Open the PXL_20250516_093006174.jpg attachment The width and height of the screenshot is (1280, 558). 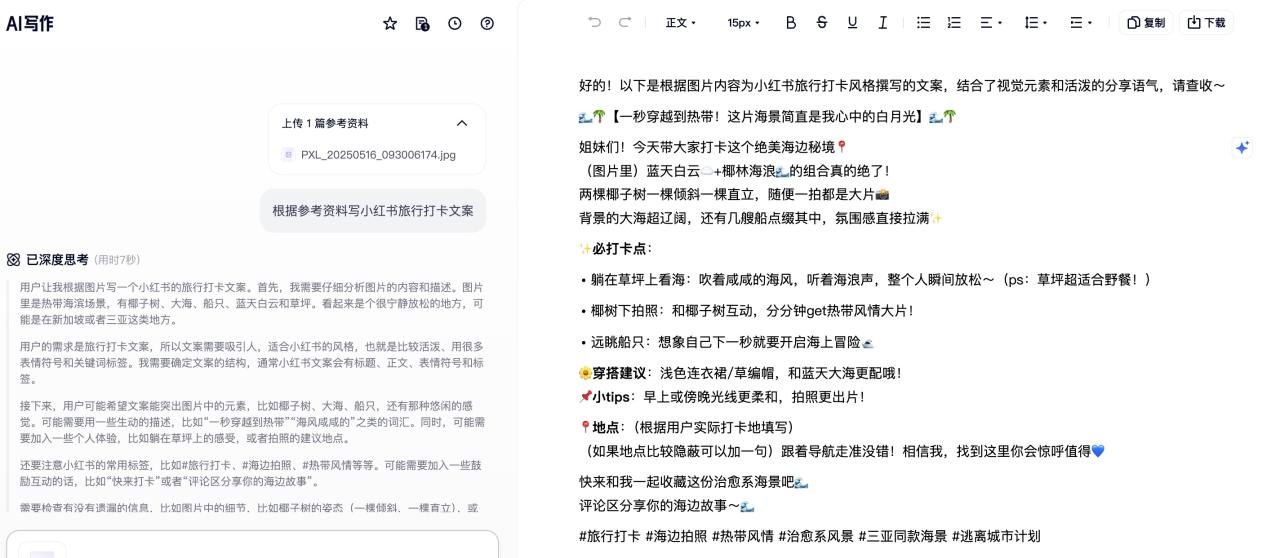[x=377, y=154]
